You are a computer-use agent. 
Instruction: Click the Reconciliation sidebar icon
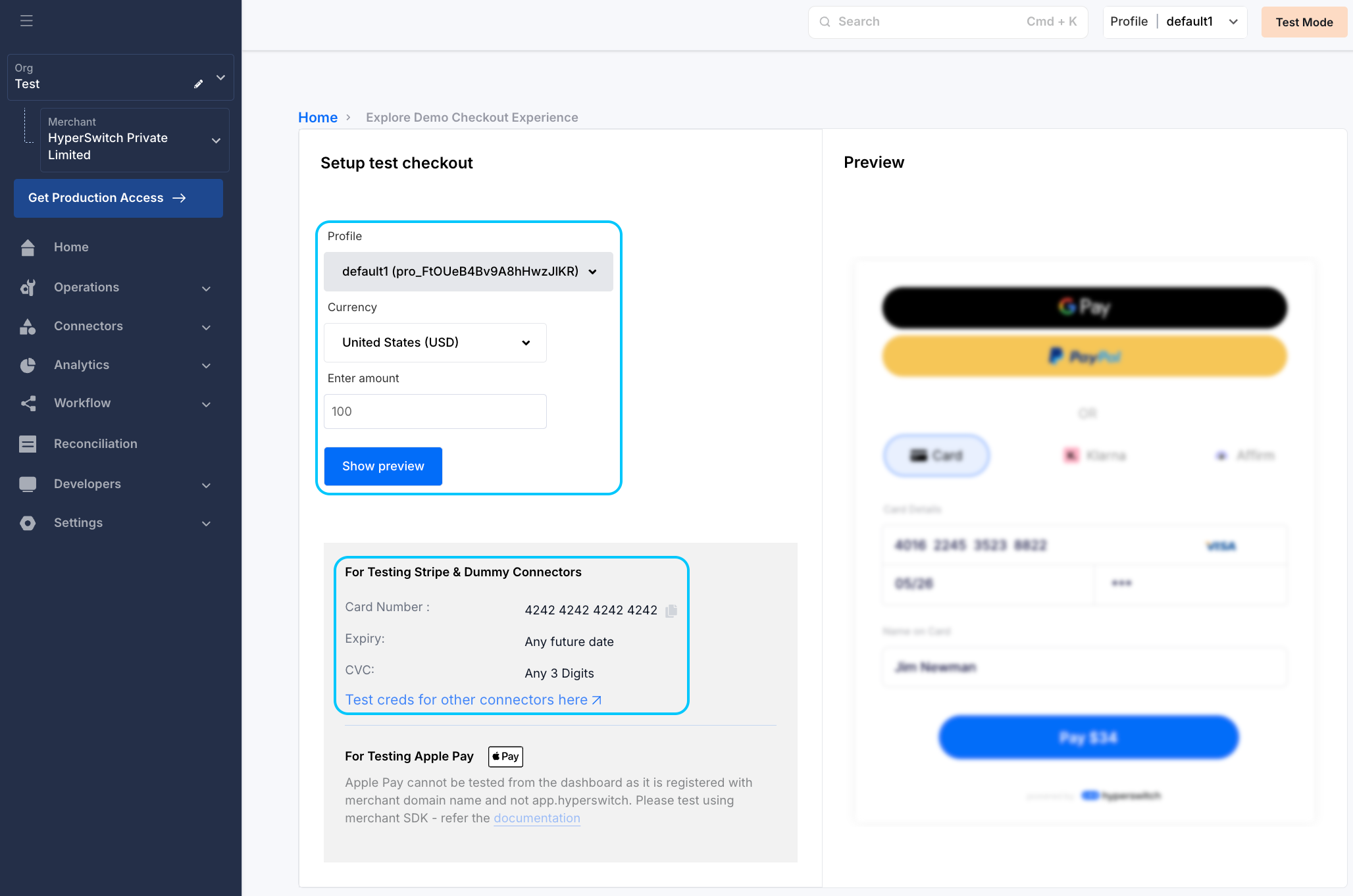[x=28, y=444]
